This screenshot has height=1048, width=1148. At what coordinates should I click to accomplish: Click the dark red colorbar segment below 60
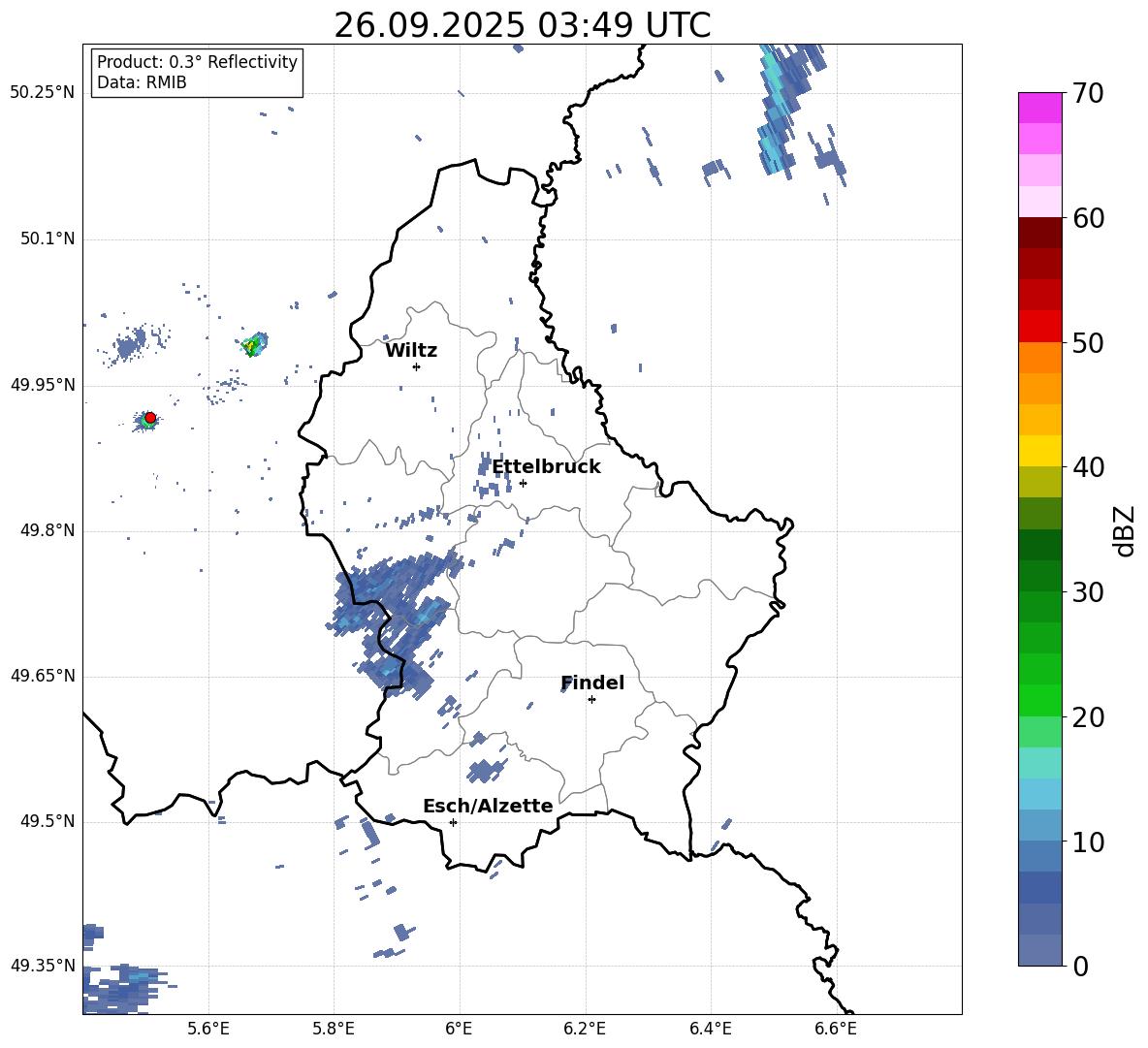click(1039, 233)
